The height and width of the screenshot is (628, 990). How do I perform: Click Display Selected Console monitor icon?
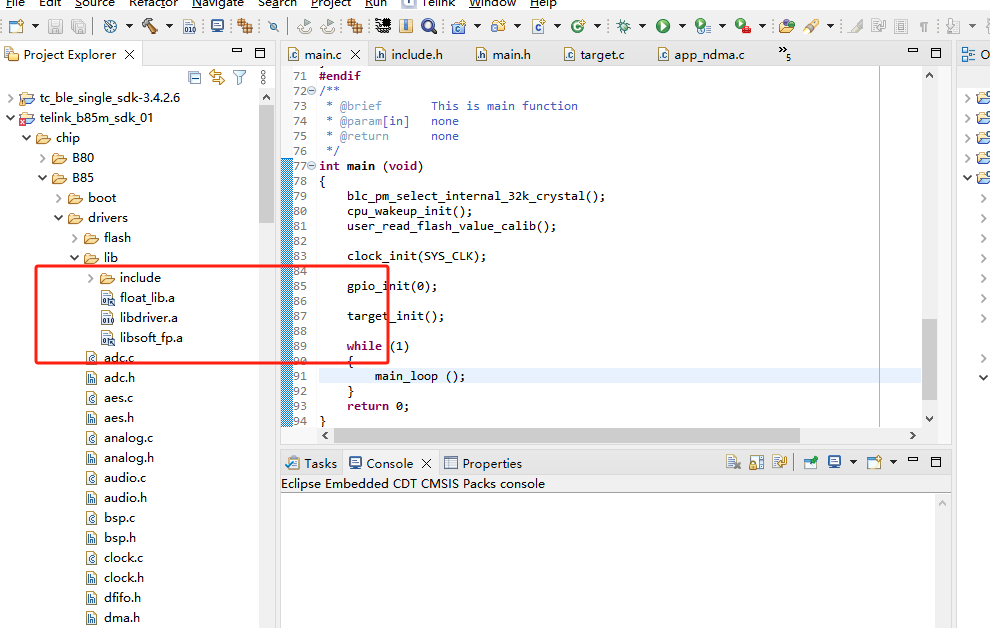point(834,463)
